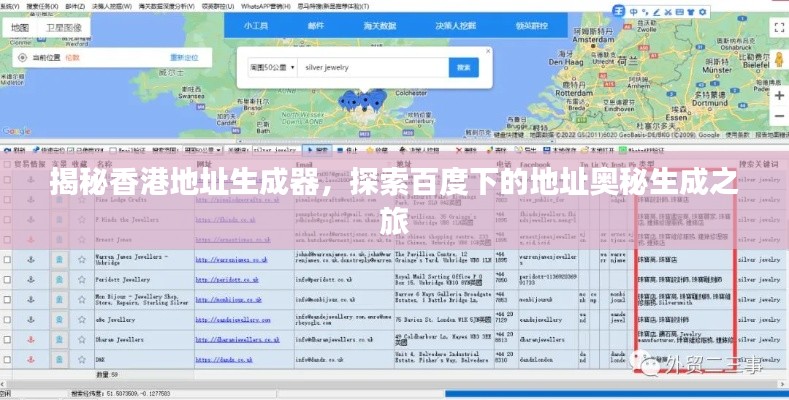Click the 搜索 button in the results toolbar
The image size is (789, 400).
[x=317, y=150]
